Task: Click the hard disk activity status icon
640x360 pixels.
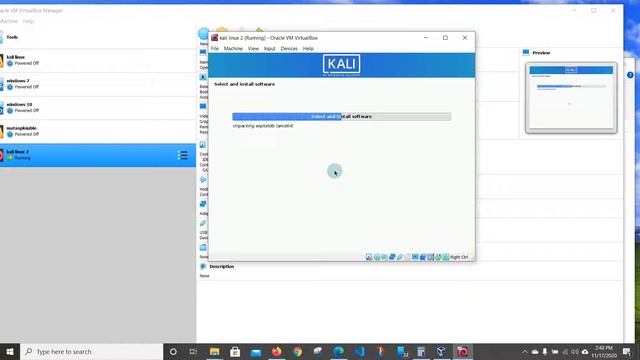Action: [x=369, y=257]
